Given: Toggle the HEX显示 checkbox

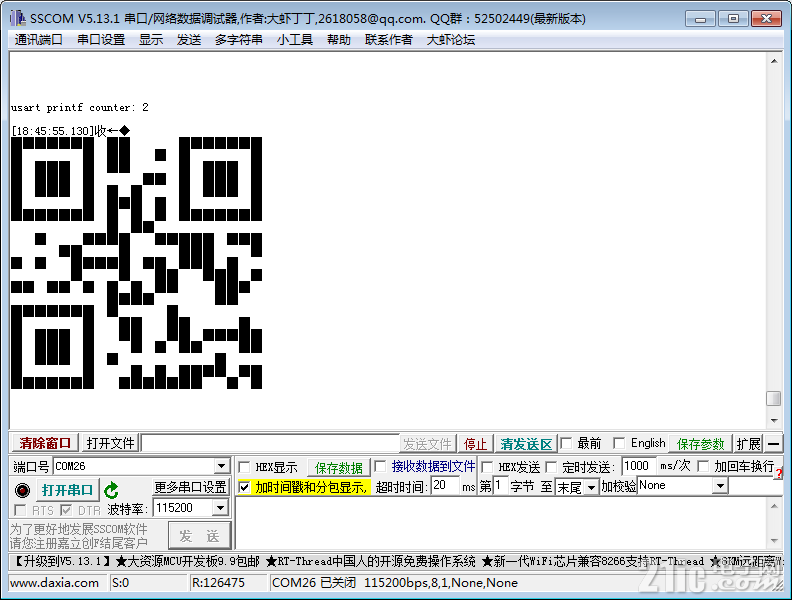Looking at the screenshot, I should (x=244, y=467).
